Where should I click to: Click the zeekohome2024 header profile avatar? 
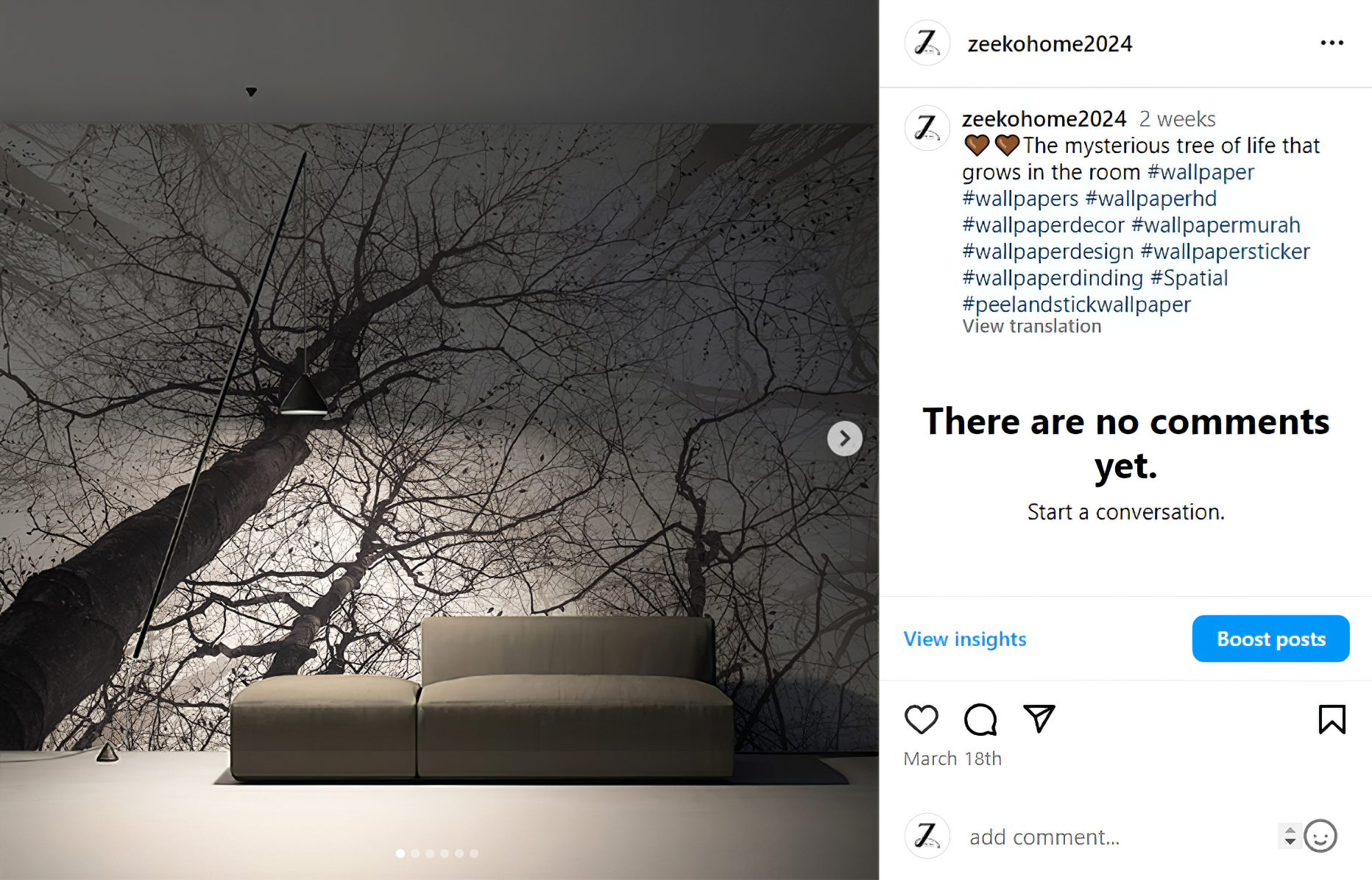pyautogui.click(x=927, y=43)
